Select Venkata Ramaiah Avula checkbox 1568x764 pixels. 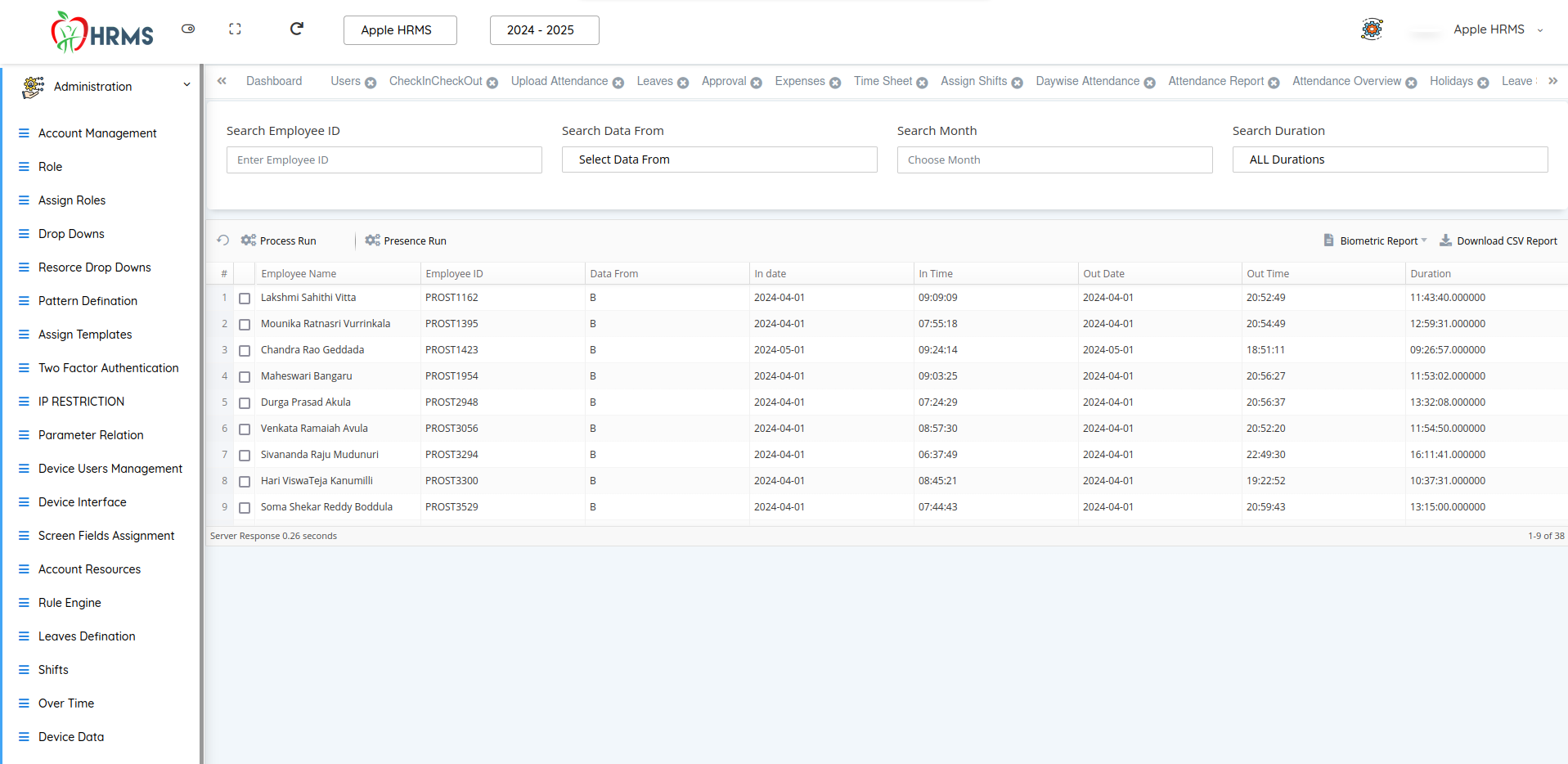[x=245, y=429]
